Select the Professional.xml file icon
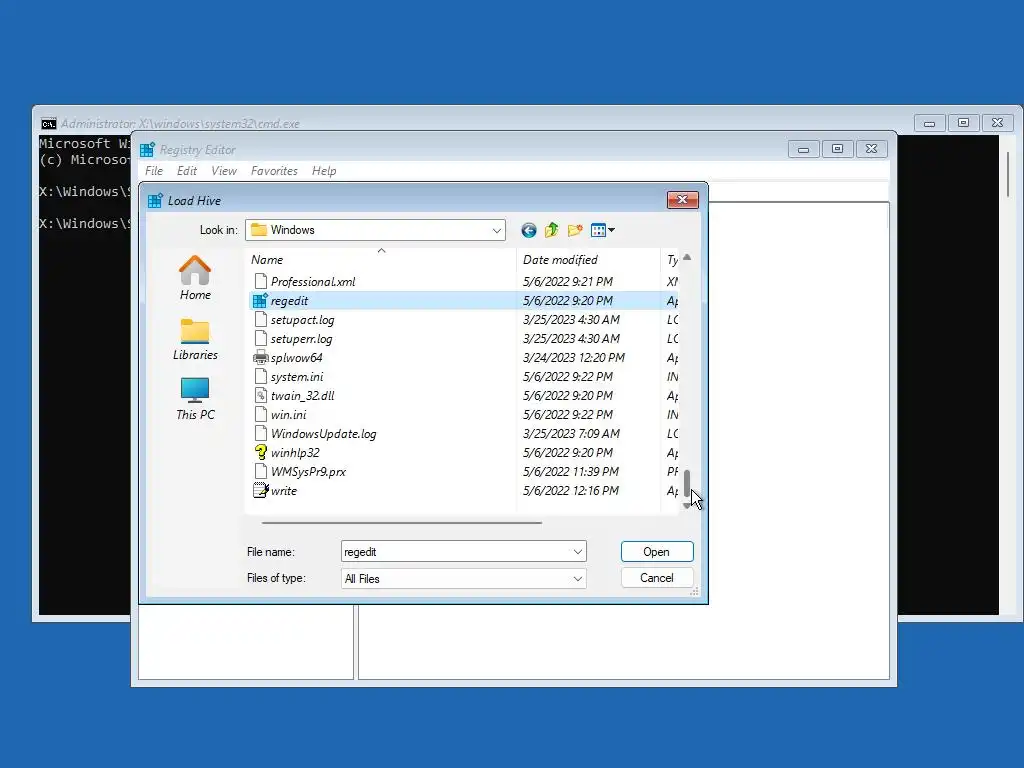 [260, 281]
